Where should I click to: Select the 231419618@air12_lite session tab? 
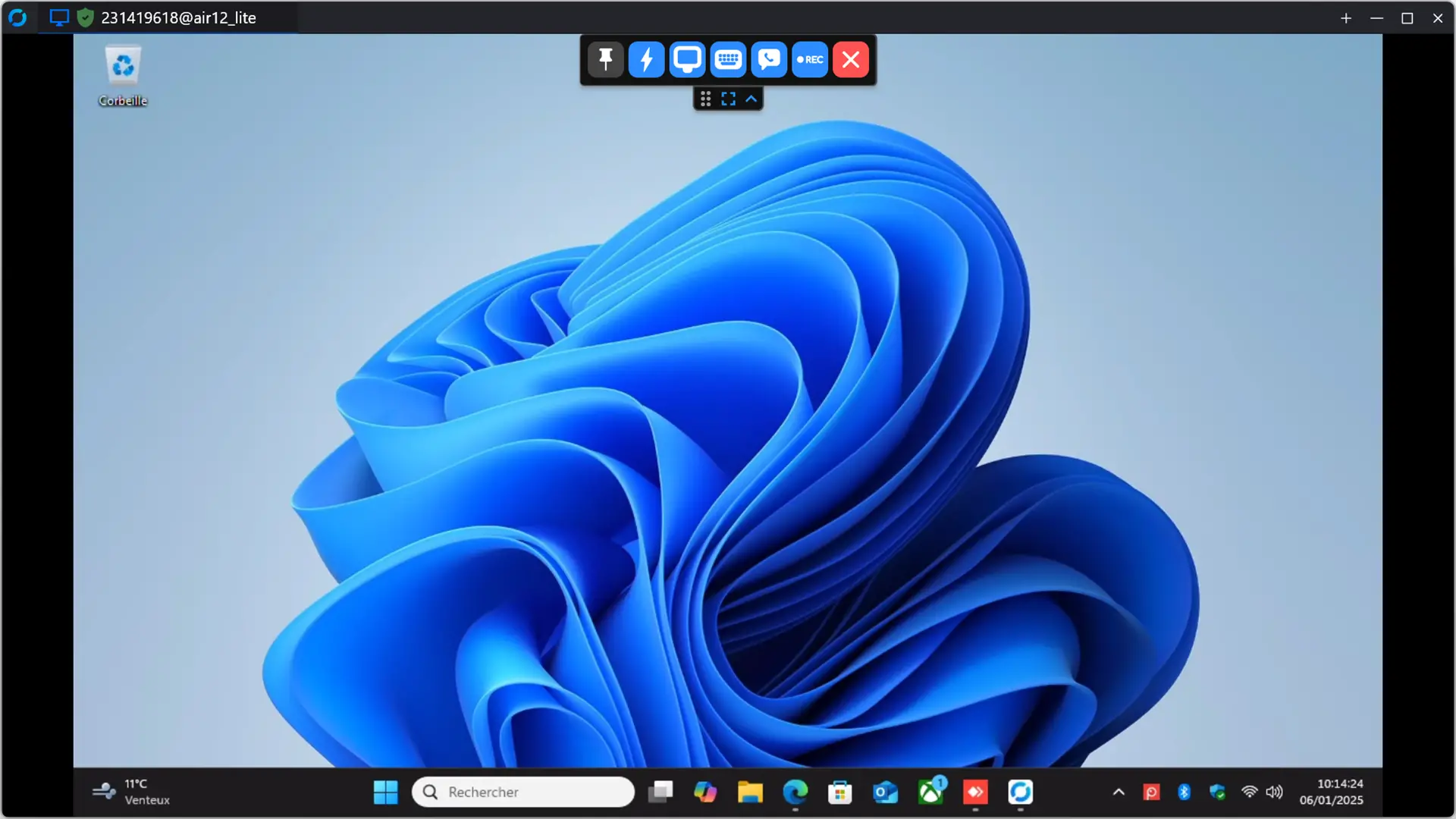168,17
